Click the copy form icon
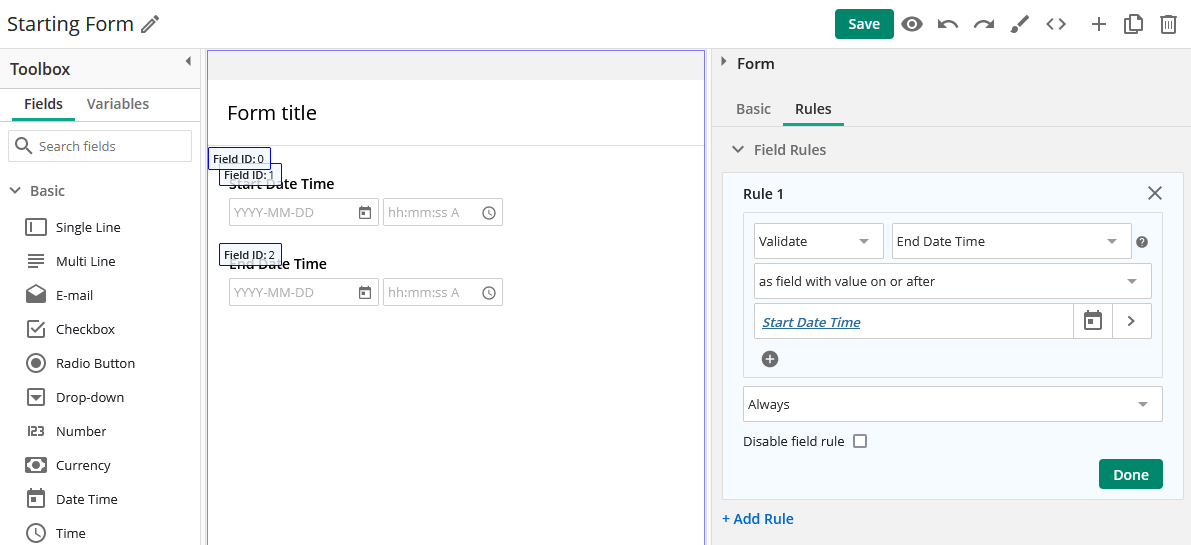This screenshot has height=545, width=1191. 1133,24
